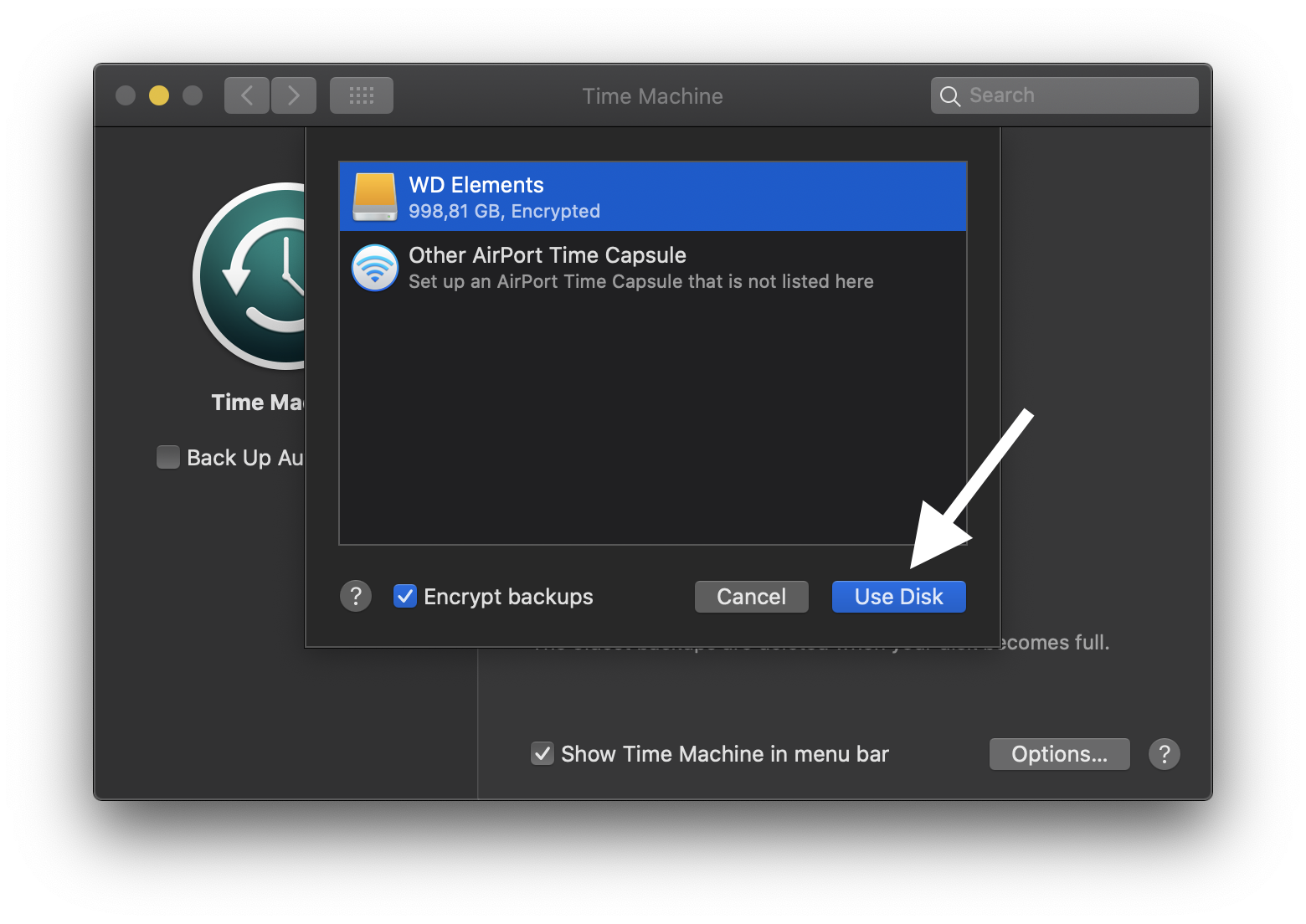Click the Search field

(1064, 95)
